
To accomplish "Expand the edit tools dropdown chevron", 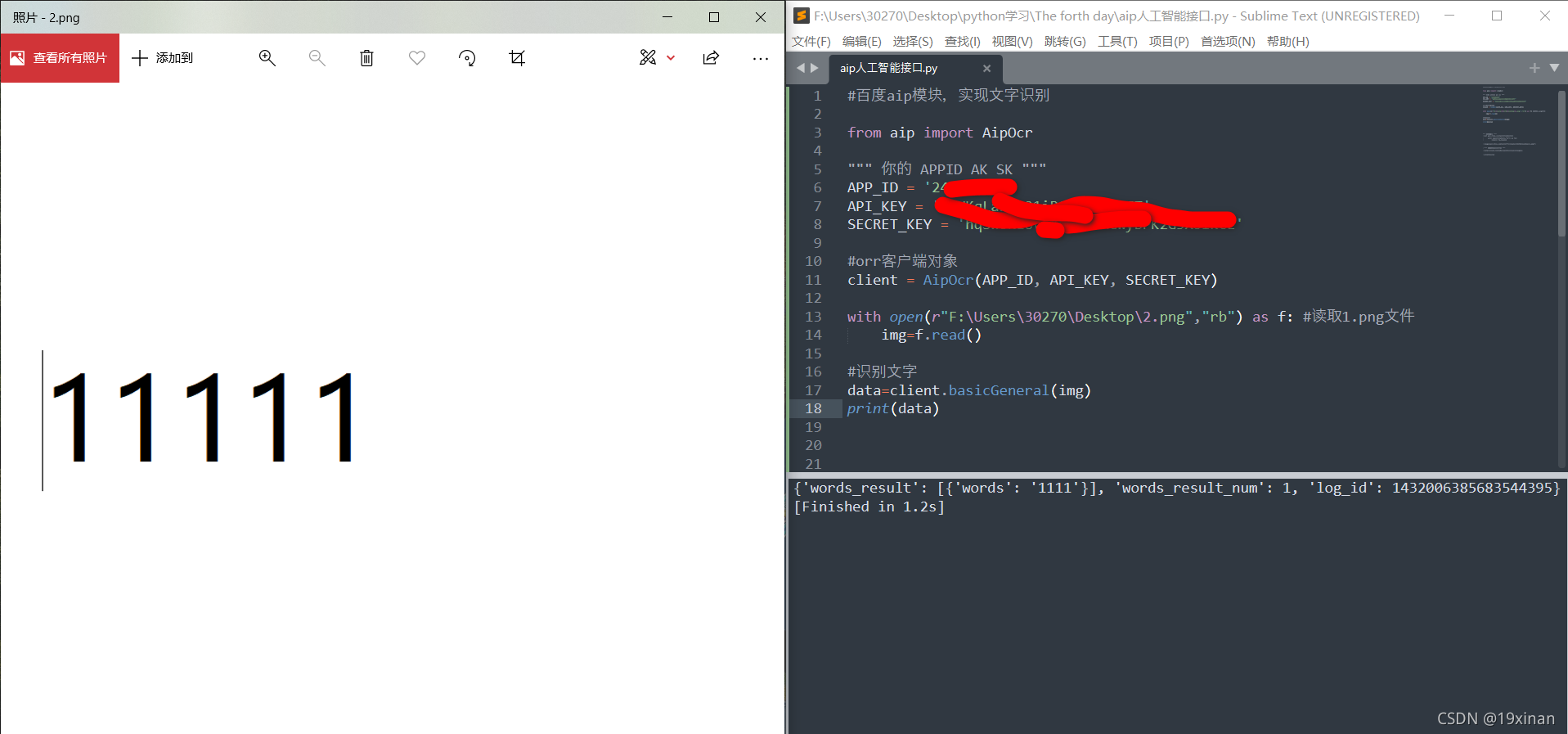I will [x=671, y=58].
